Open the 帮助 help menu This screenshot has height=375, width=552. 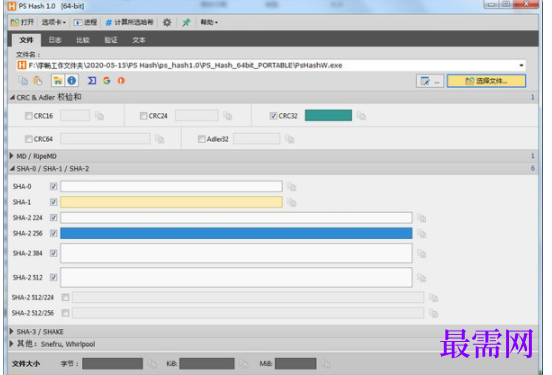click(x=209, y=23)
